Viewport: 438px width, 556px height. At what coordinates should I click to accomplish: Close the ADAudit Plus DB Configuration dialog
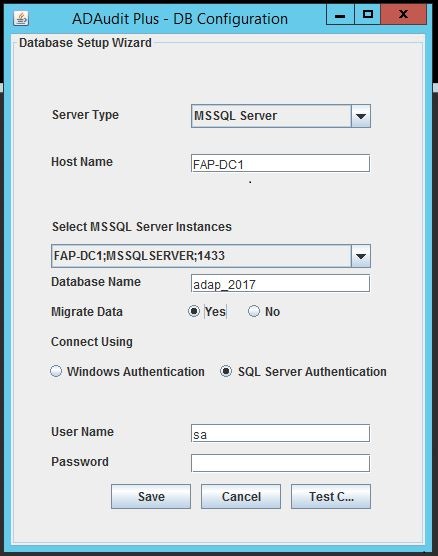[403, 15]
